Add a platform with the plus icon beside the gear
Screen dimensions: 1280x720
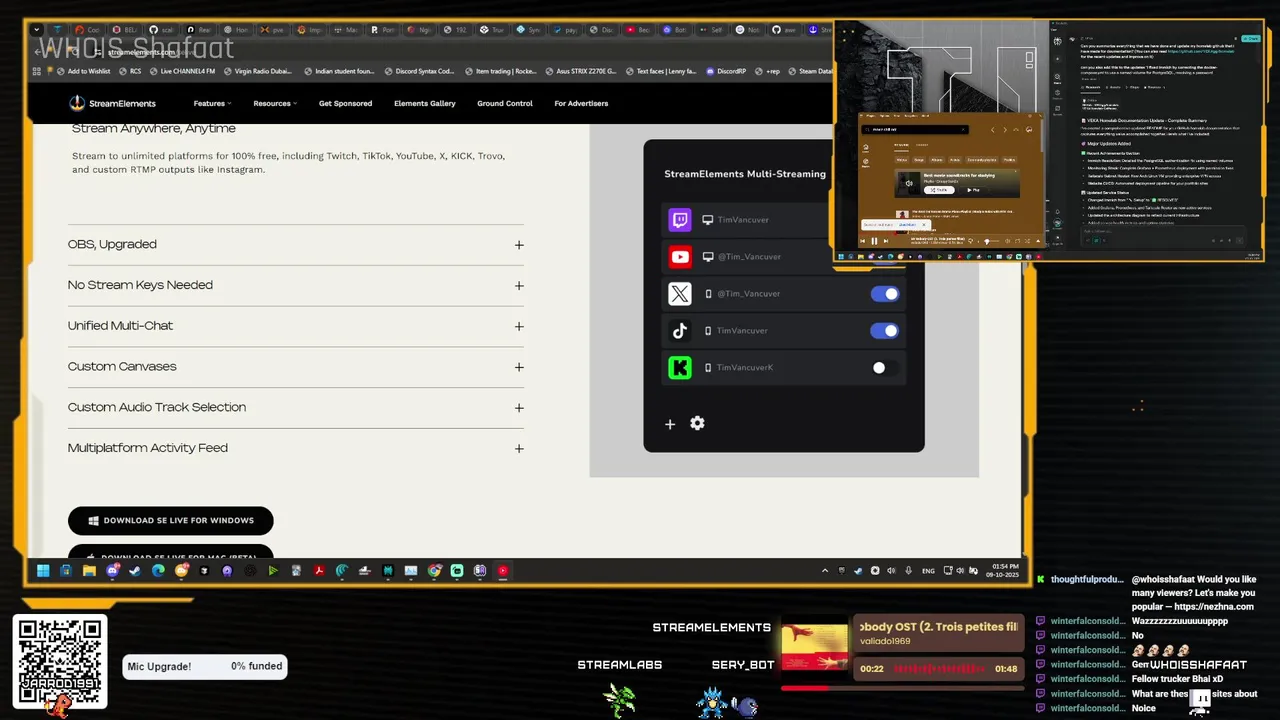670,424
